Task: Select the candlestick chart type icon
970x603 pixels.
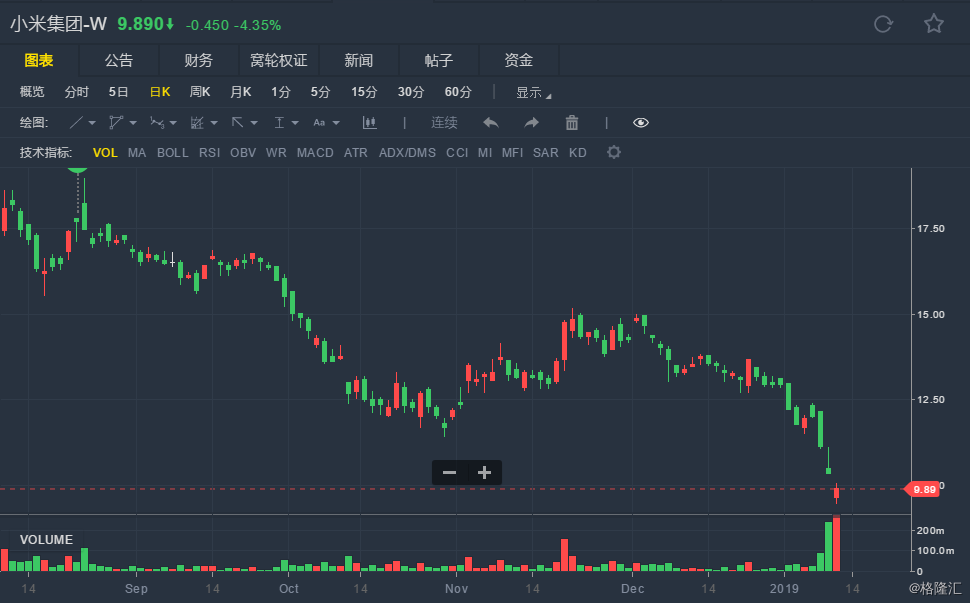Action: (x=369, y=122)
